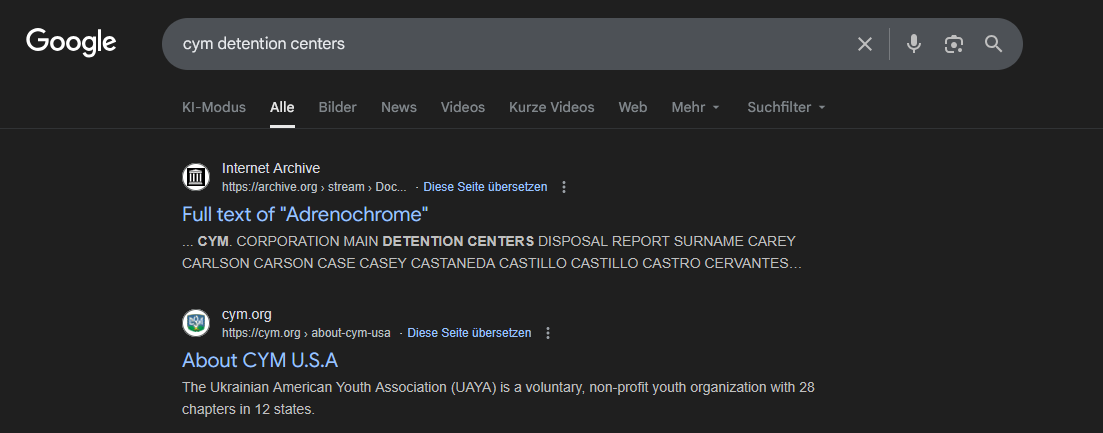Click the Google logo
The image size is (1103, 433).
click(71, 42)
